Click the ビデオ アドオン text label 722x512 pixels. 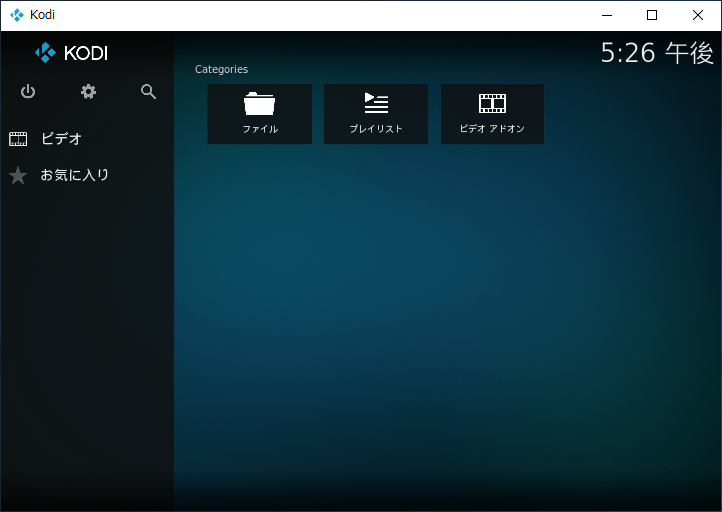pos(492,129)
